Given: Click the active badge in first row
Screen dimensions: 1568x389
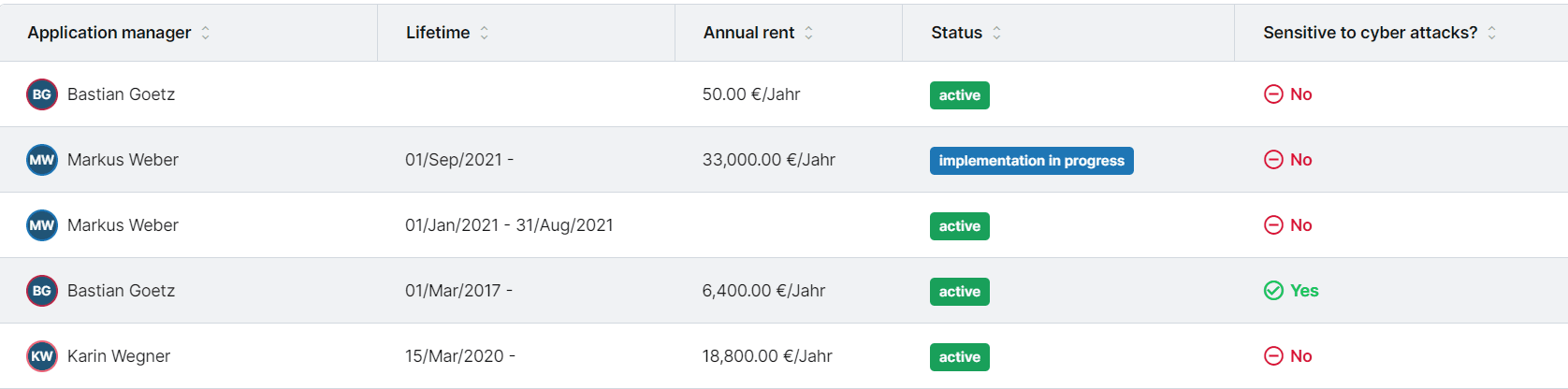Looking at the screenshot, I should [960, 95].
